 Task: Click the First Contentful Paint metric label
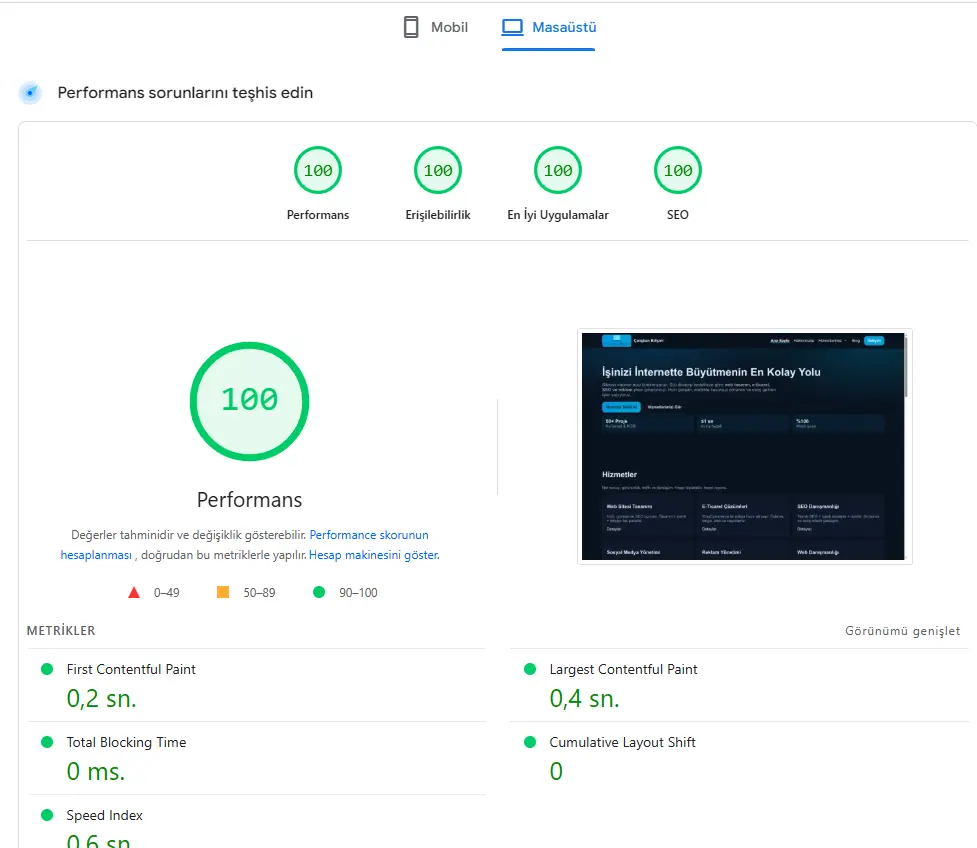coord(131,669)
